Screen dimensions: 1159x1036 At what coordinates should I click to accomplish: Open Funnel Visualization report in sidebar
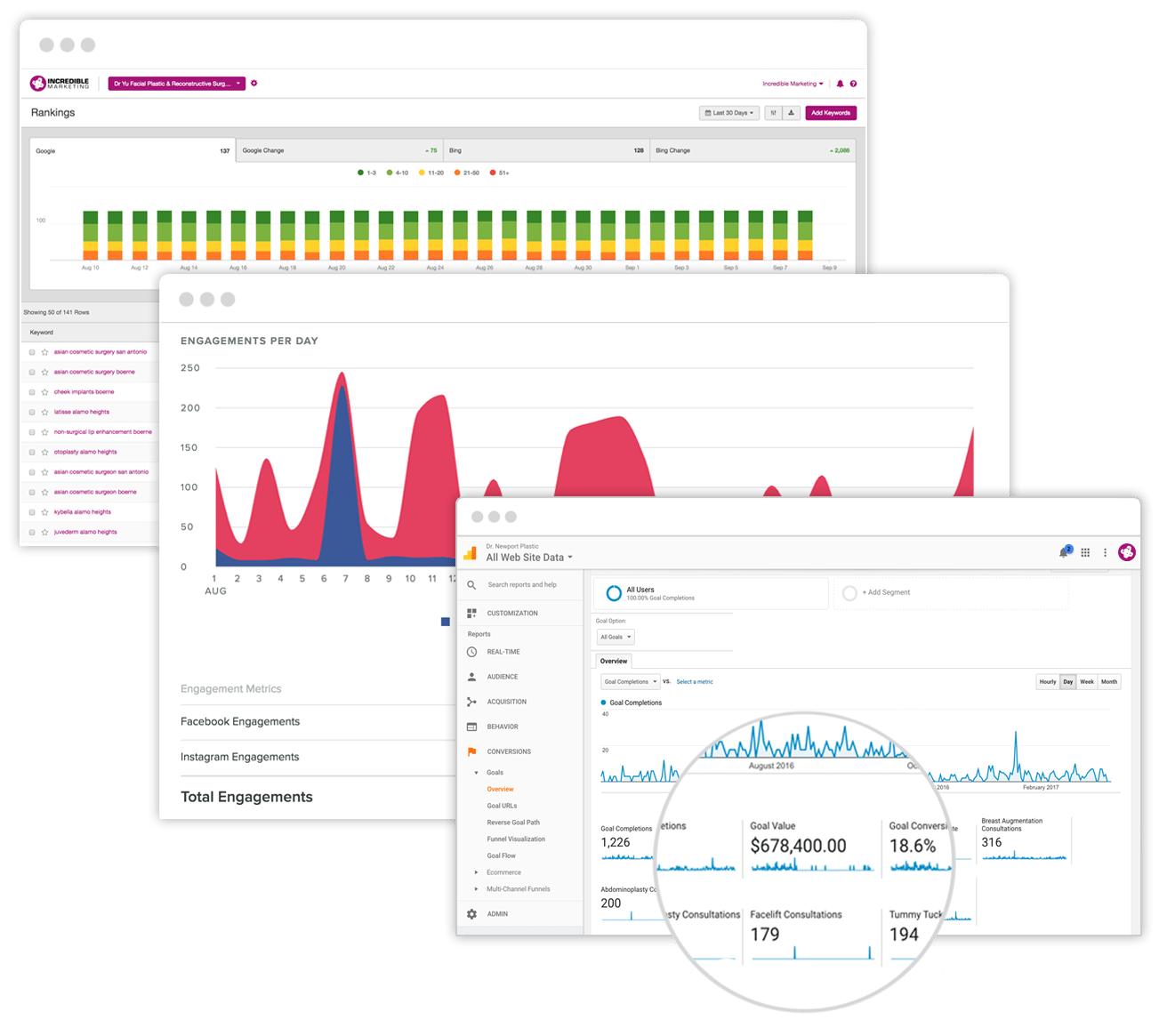pos(516,839)
